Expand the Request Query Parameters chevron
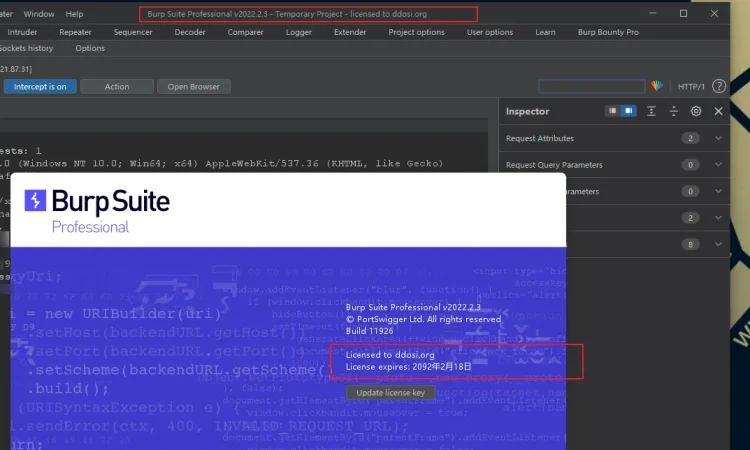 point(718,165)
